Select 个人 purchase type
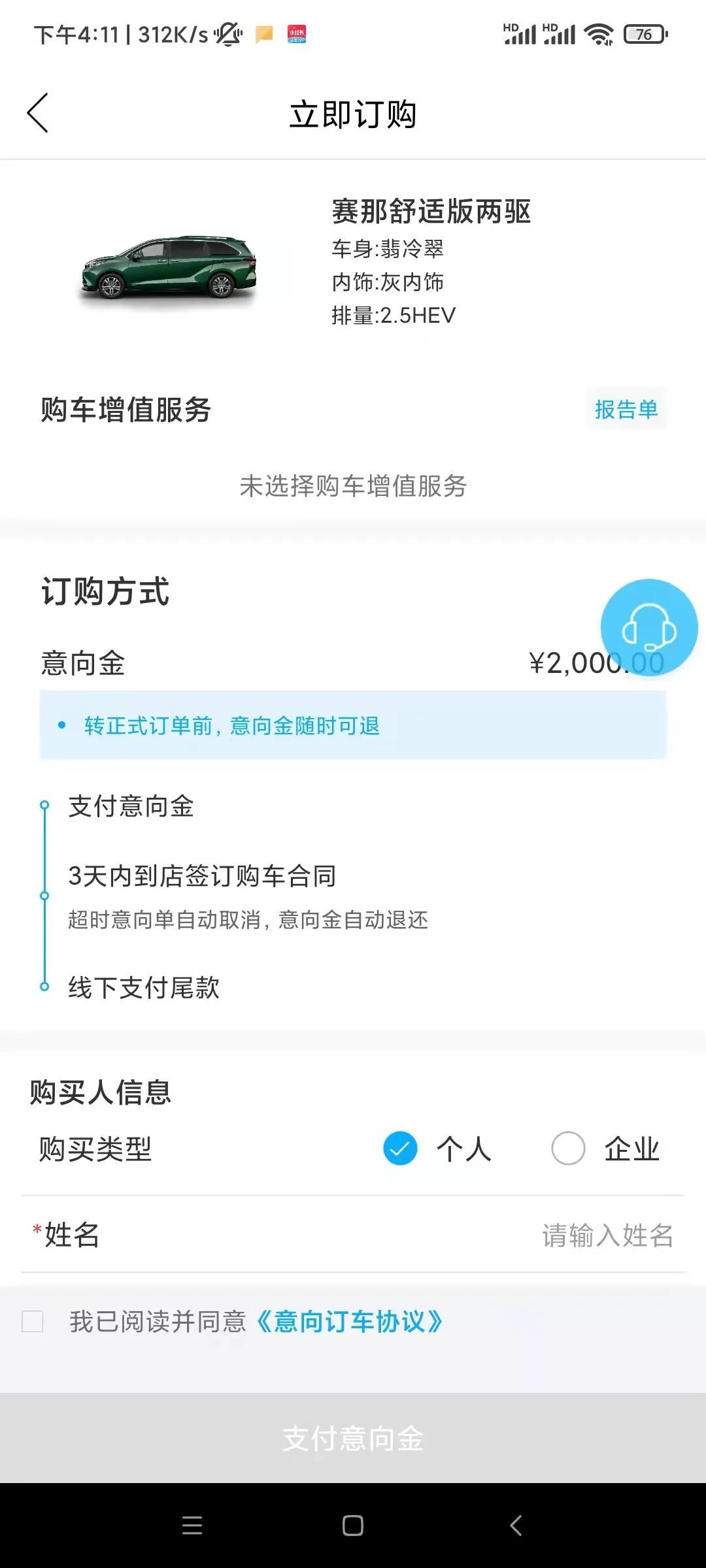Screen dimensions: 706x1568 (x=400, y=1148)
